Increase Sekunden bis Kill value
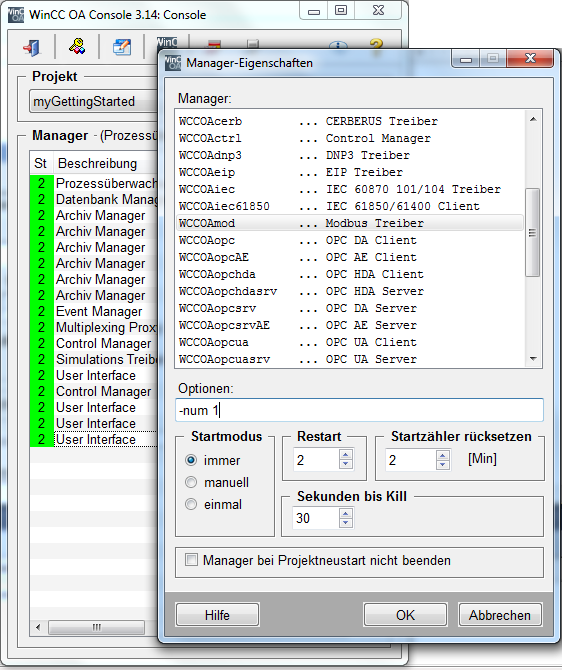Image resolution: width=562 pixels, height=670 pixels. (346, 513)
